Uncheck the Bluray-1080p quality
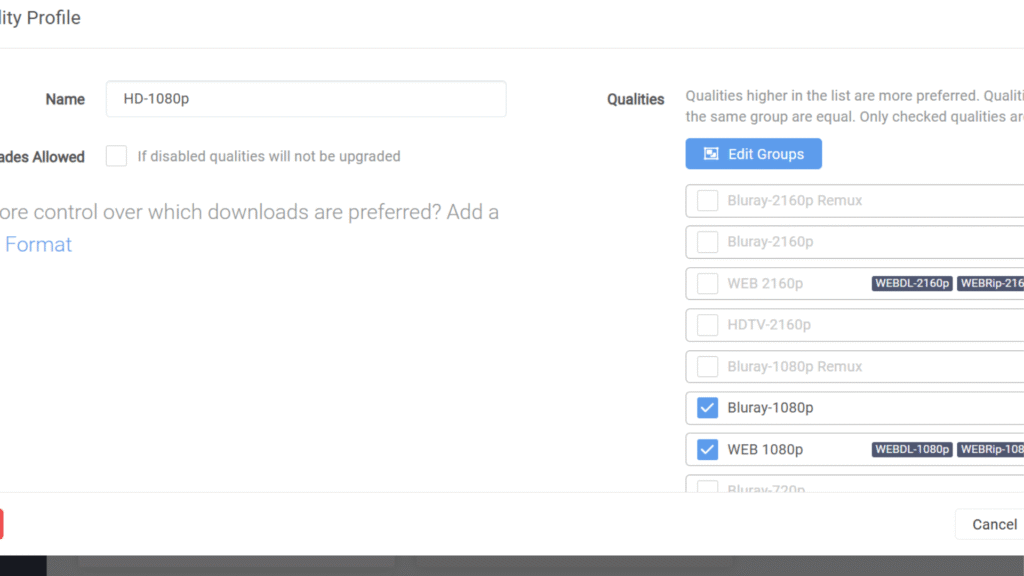1024x576 pixels. point(708,408)
